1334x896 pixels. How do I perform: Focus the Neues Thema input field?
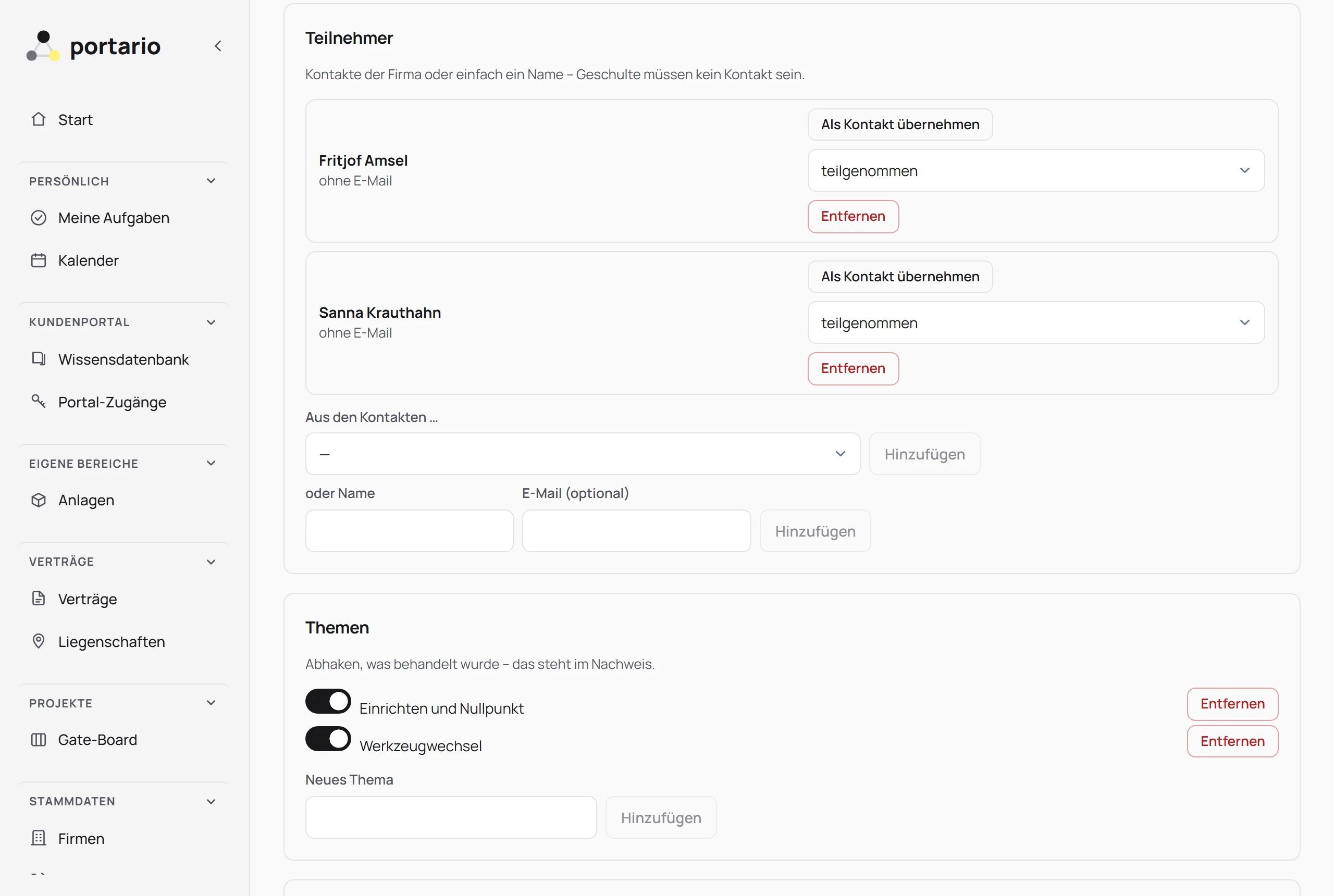[451, 817]
